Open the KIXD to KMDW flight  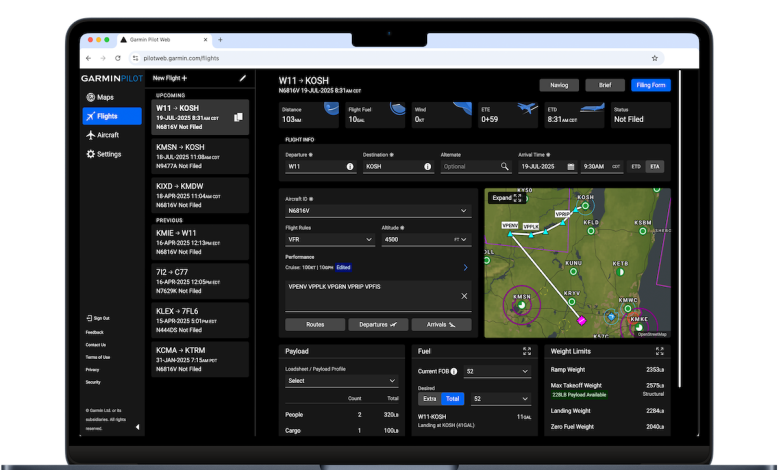(x=200, y=195)
